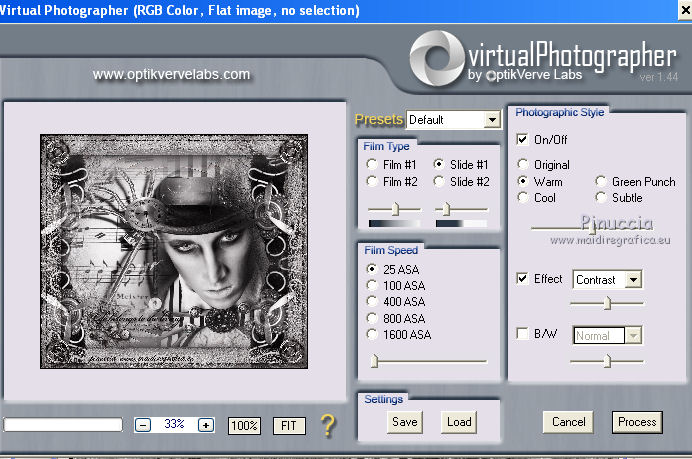Cancel the Virtual Photographer dialog
692x459 pixels.
tap(568, 422)
